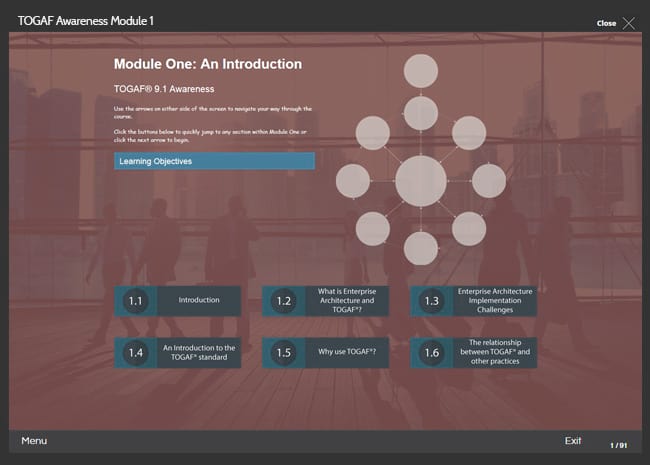The width and height of the screenshot is (650, 465).
Task: Click the large center diagram circle
Action: [421, 181]
